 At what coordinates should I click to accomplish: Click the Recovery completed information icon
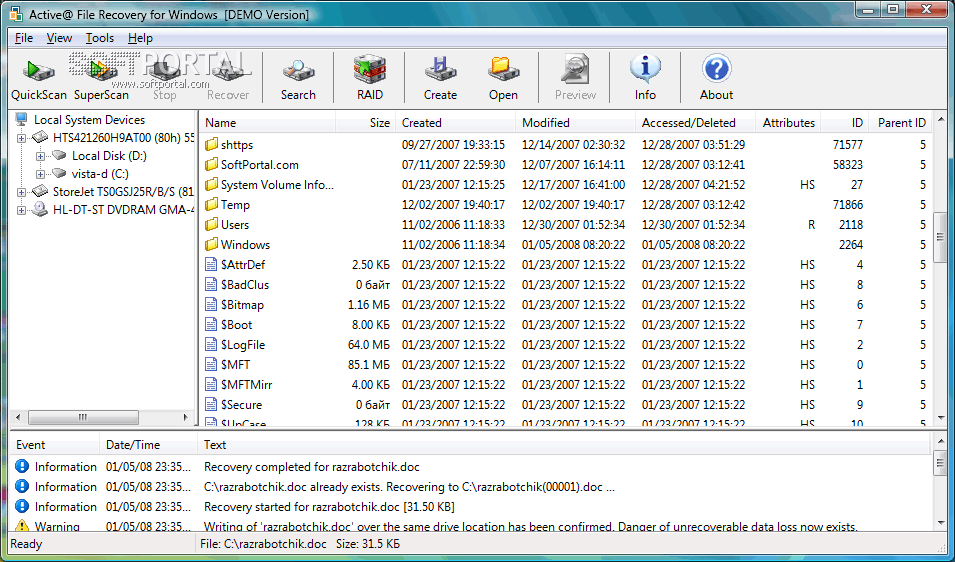[22, 466]
